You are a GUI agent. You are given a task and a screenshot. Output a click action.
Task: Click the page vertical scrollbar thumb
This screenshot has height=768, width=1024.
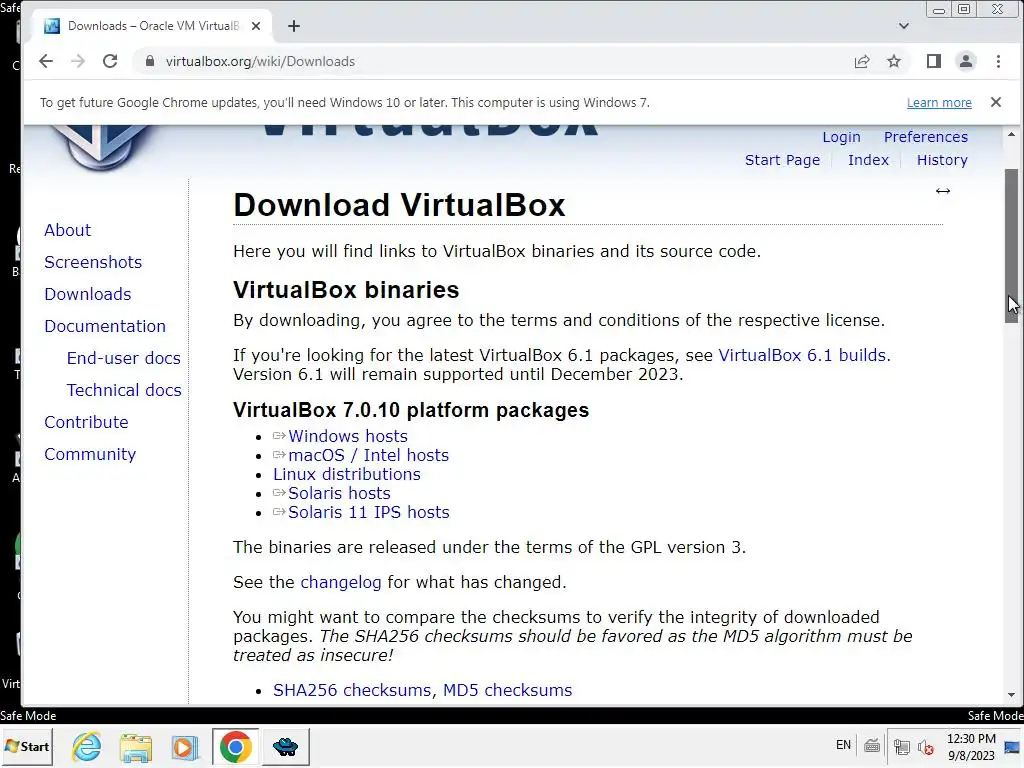pos(1011,246)
